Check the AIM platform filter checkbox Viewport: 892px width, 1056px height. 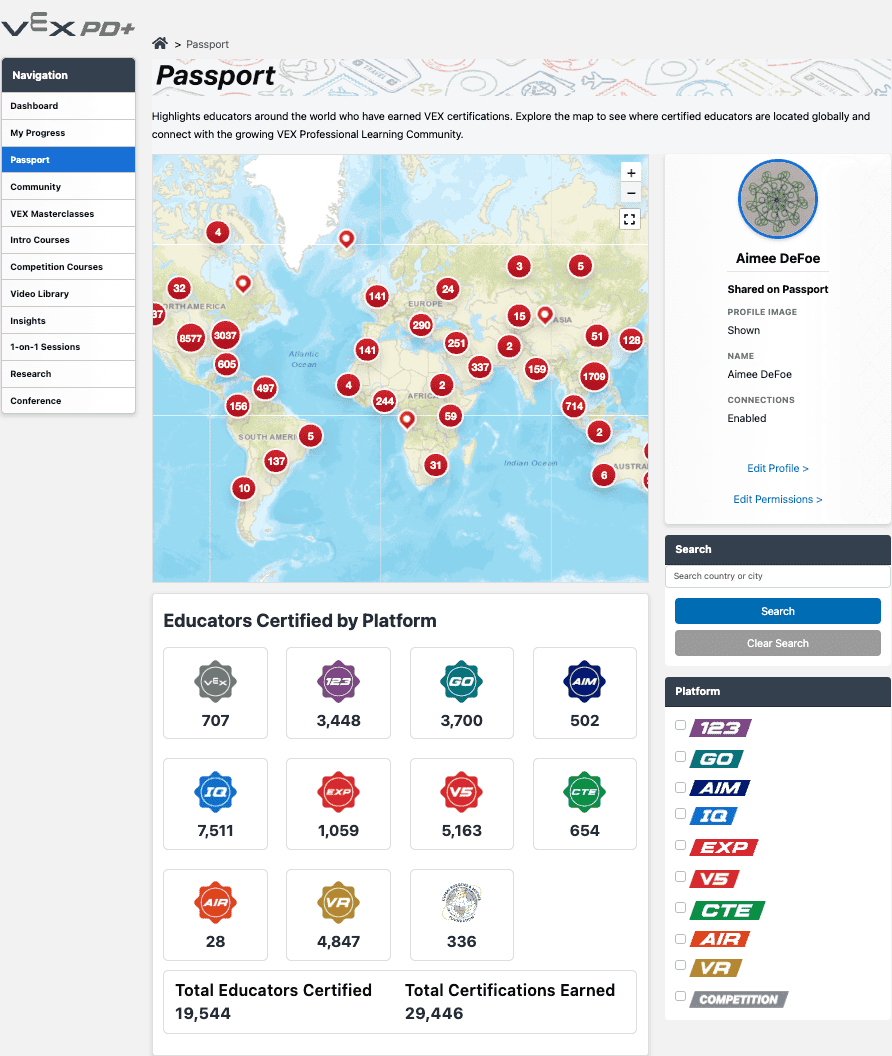coord(680,787)
